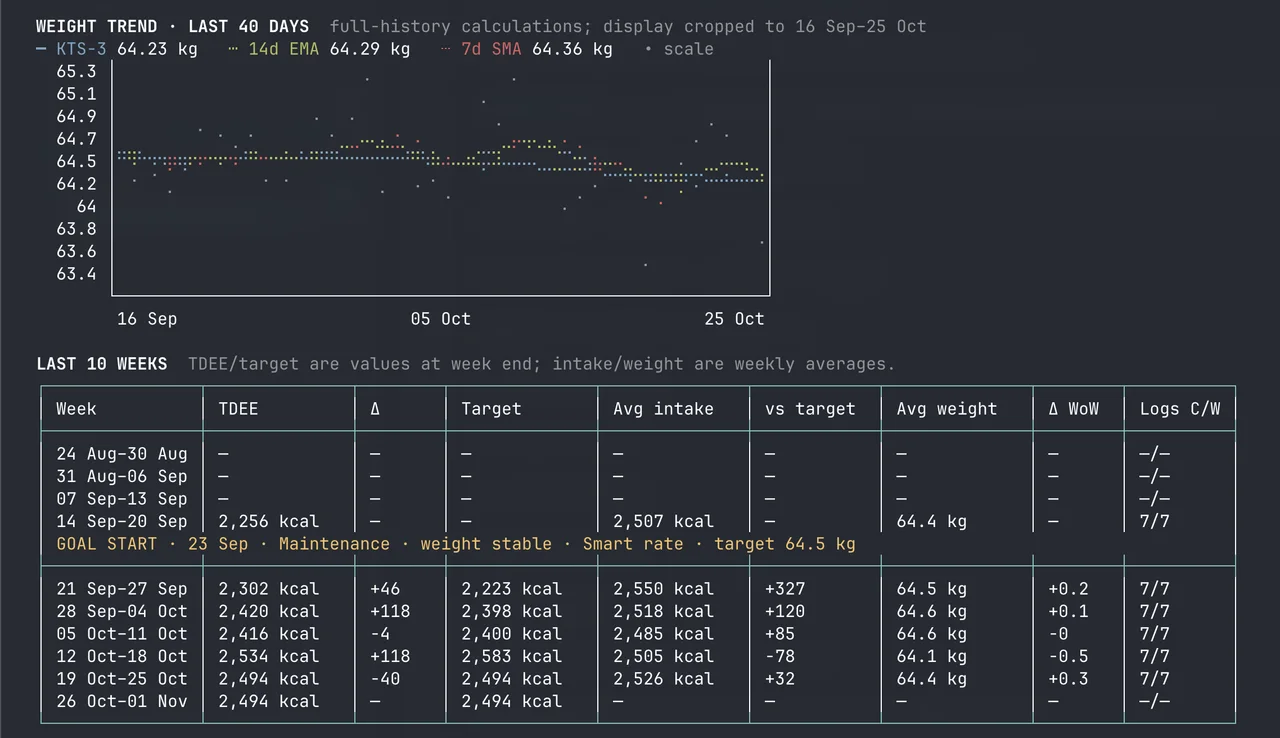1280x738 pixels.
Task: Click the 24 Aug-30 Aug week label
Action: tap(122, 454)
